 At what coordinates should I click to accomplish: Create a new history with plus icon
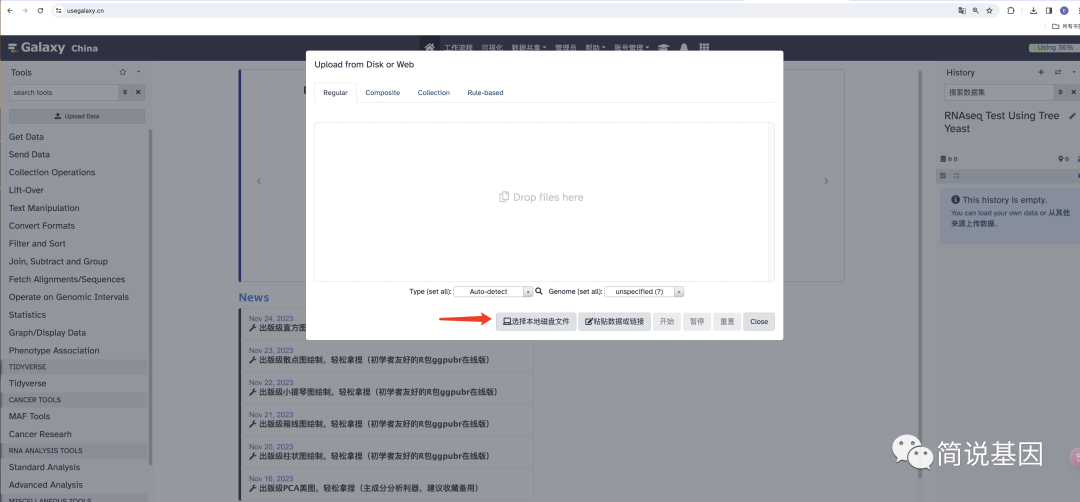coord(1041,72)
